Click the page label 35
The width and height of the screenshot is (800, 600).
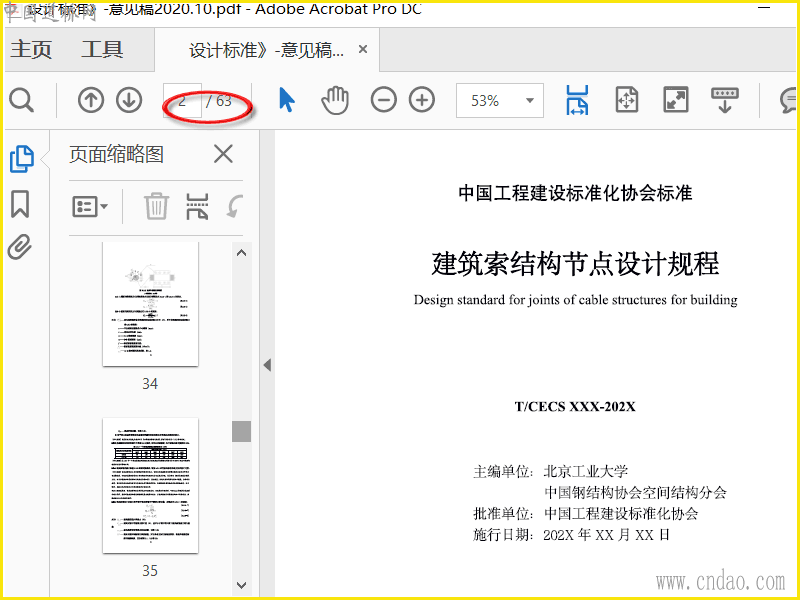point(150,570)
